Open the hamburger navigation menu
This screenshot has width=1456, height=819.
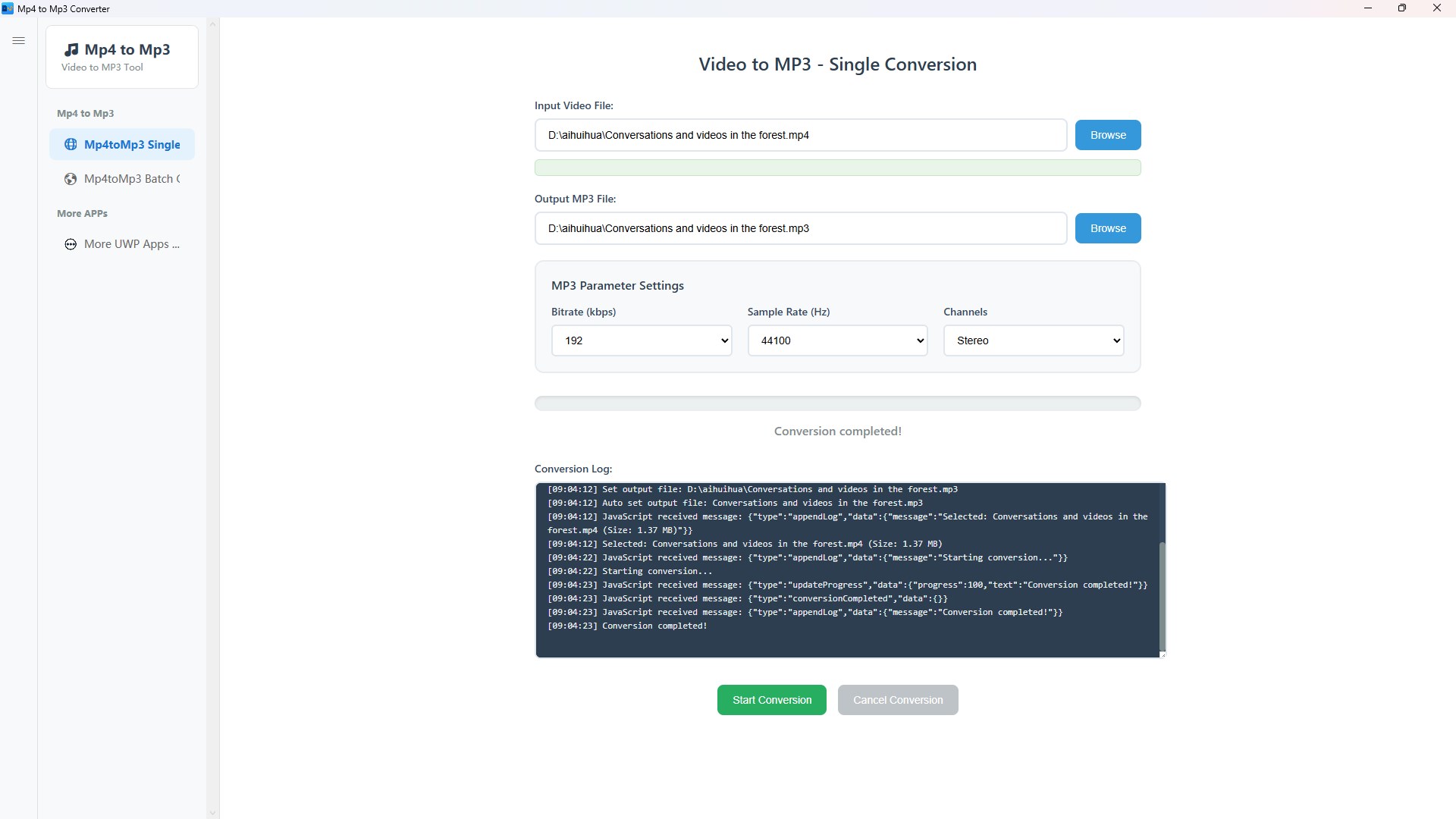[x=19, y=40]
